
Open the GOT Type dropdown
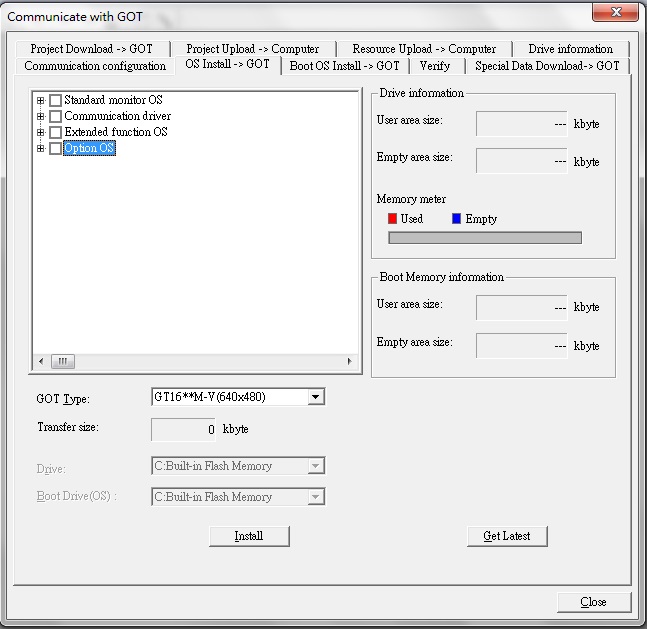tap(316, 397)
